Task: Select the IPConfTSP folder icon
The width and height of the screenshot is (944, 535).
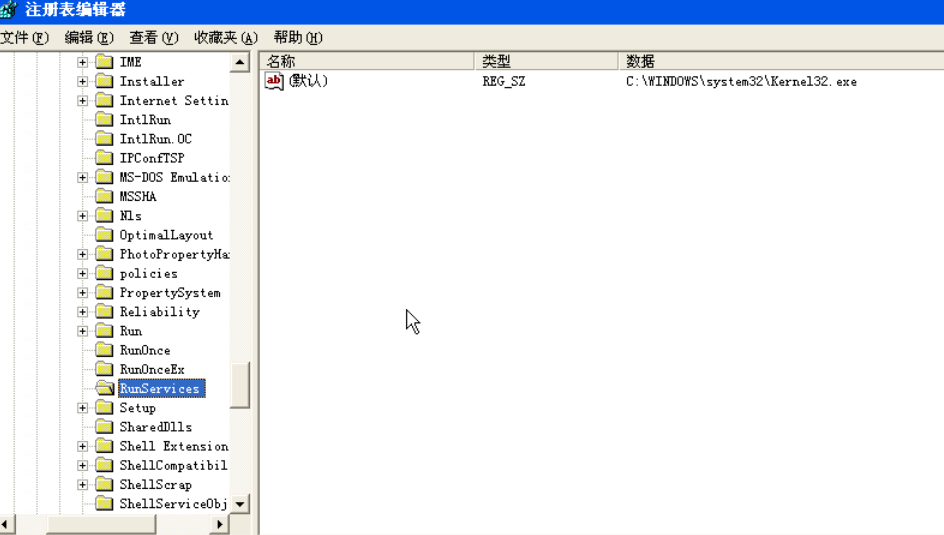Action: (105, 158)
